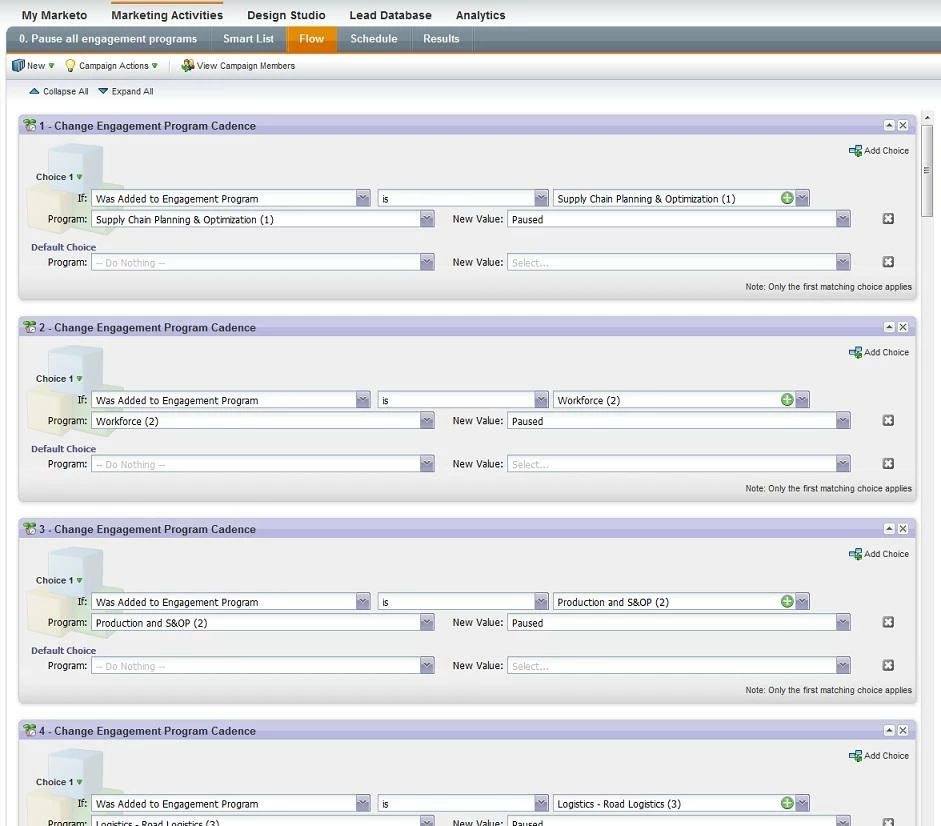Open Campaign Actions menu
The image size is (941, 826).
point(112,66)
